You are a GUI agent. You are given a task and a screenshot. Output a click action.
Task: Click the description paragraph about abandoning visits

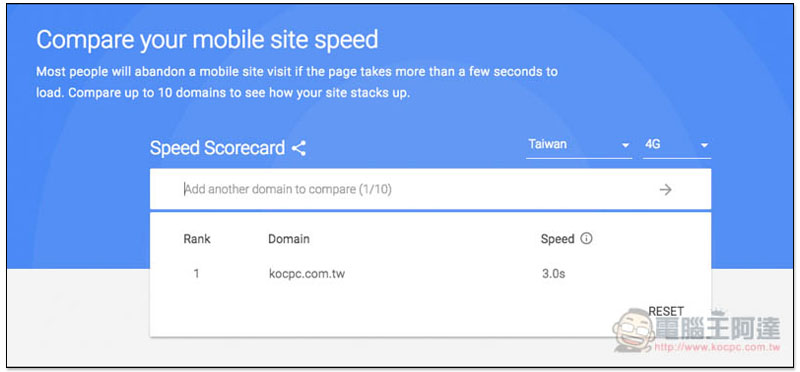point(297,83)
